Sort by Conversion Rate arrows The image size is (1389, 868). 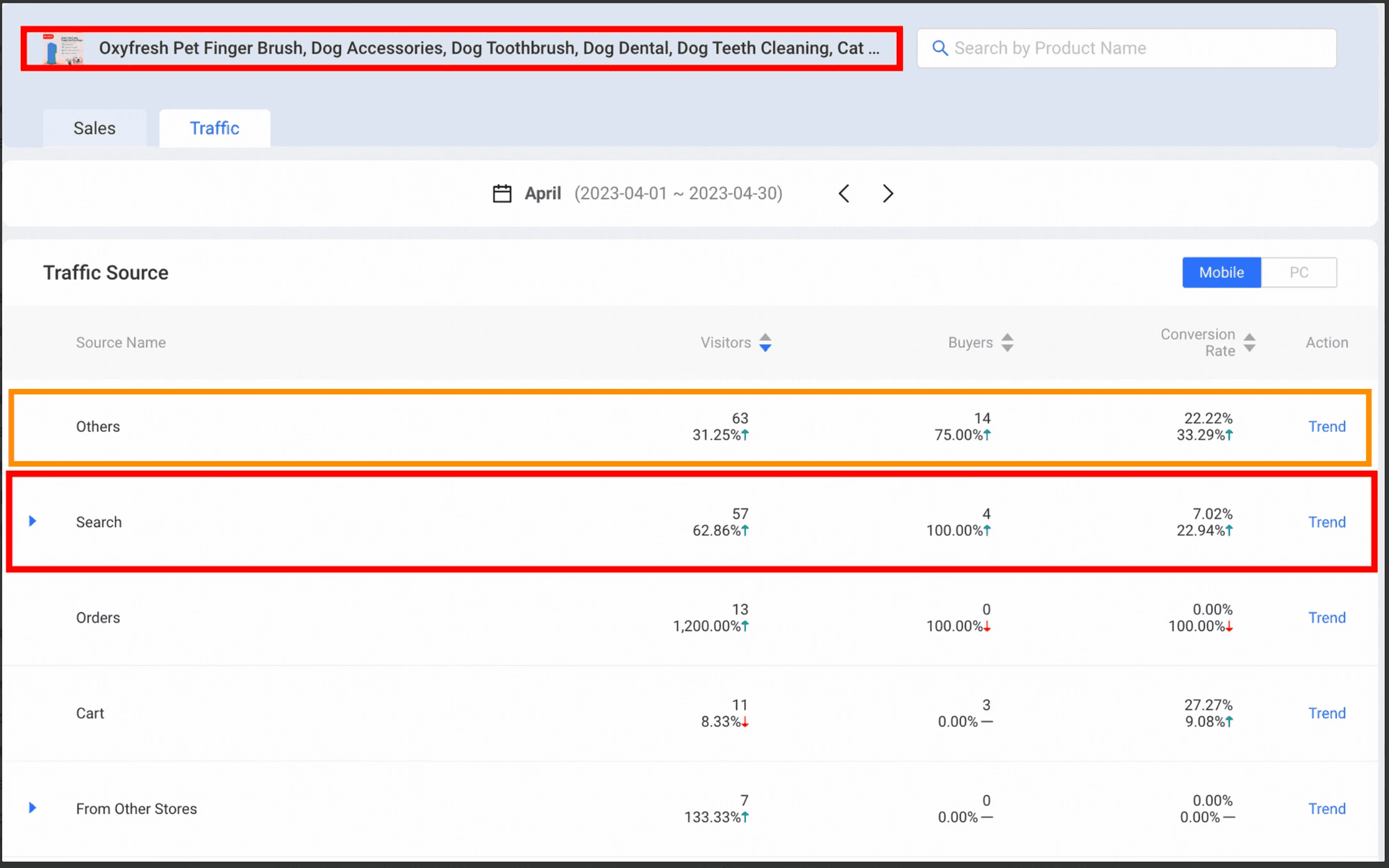(1249, 343)
